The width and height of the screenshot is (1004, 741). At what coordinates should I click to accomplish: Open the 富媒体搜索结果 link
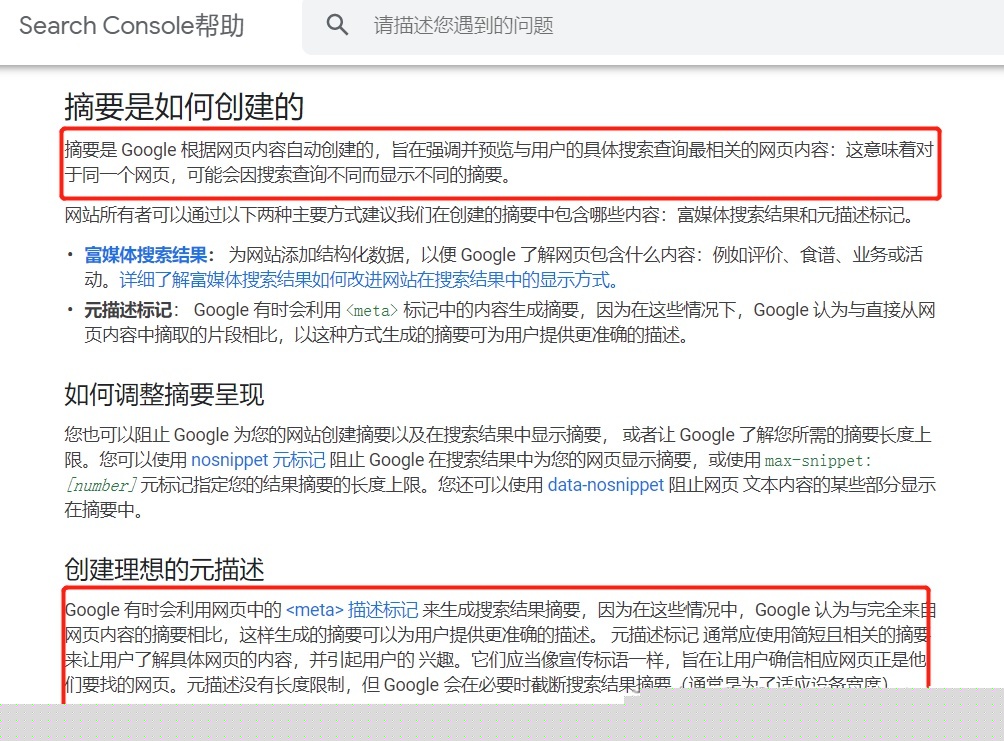(x=146, y=255)
